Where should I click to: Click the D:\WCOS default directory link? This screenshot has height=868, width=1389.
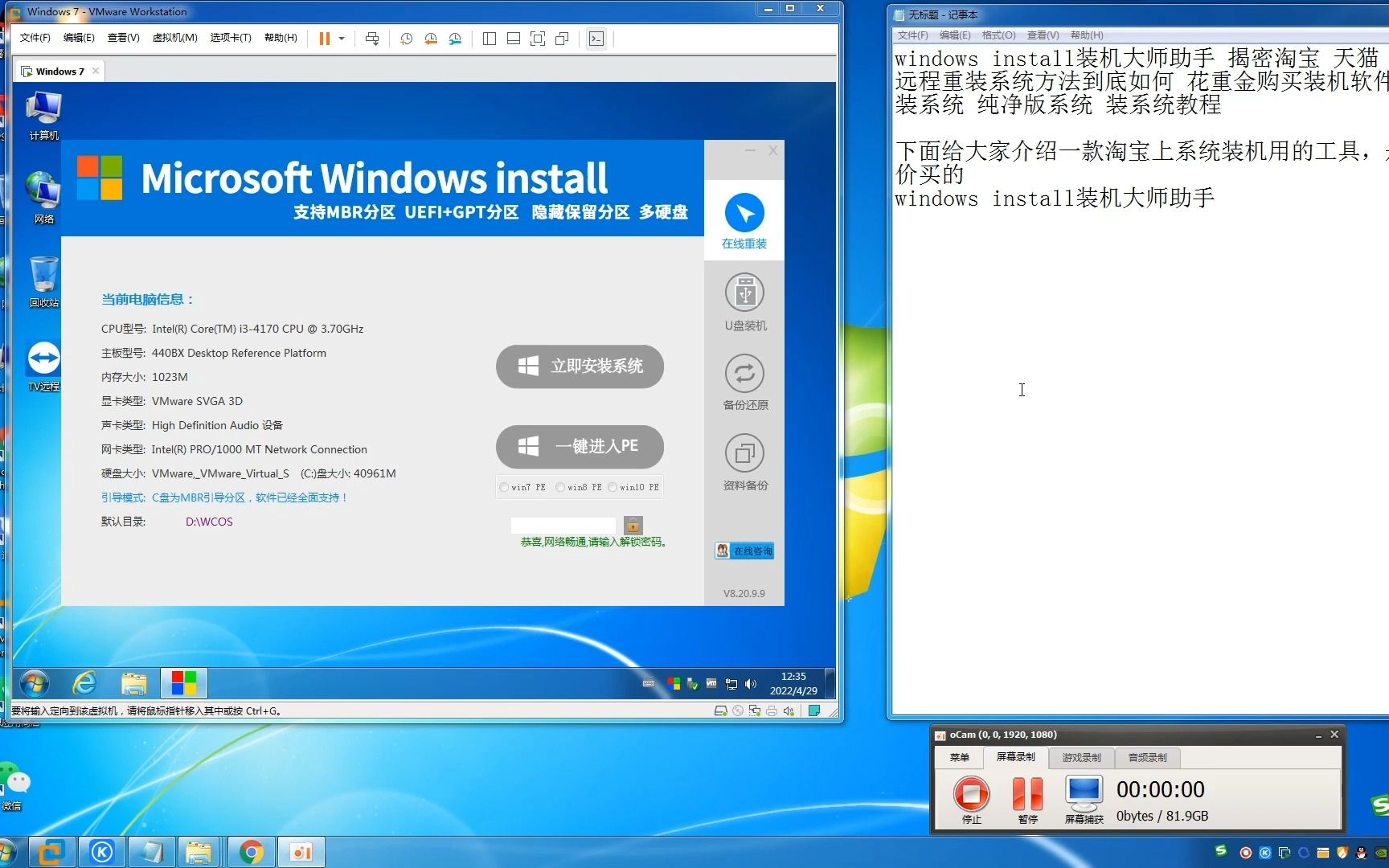point(209,522)
